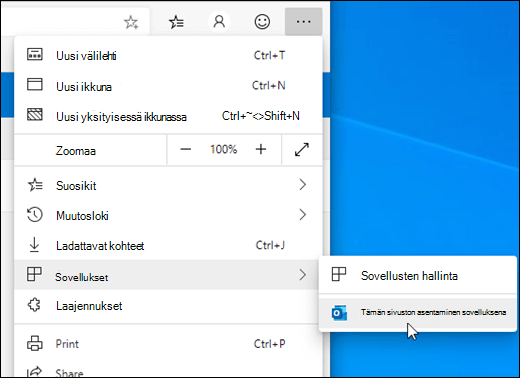This screenshot has width=520, height=378.
Task: Toggle the Settings and more ellipsis button
Action: pos(303,22)
